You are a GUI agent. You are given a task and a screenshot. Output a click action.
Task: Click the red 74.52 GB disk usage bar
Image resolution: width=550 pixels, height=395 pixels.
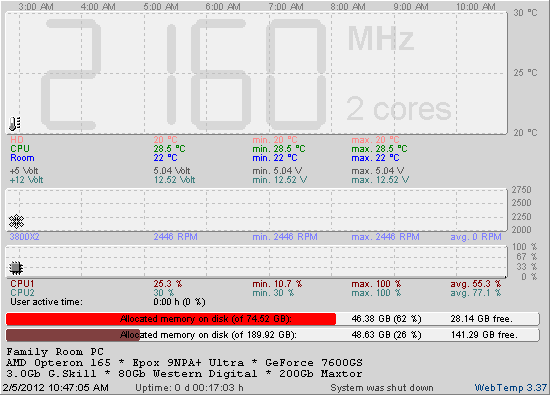171,319
